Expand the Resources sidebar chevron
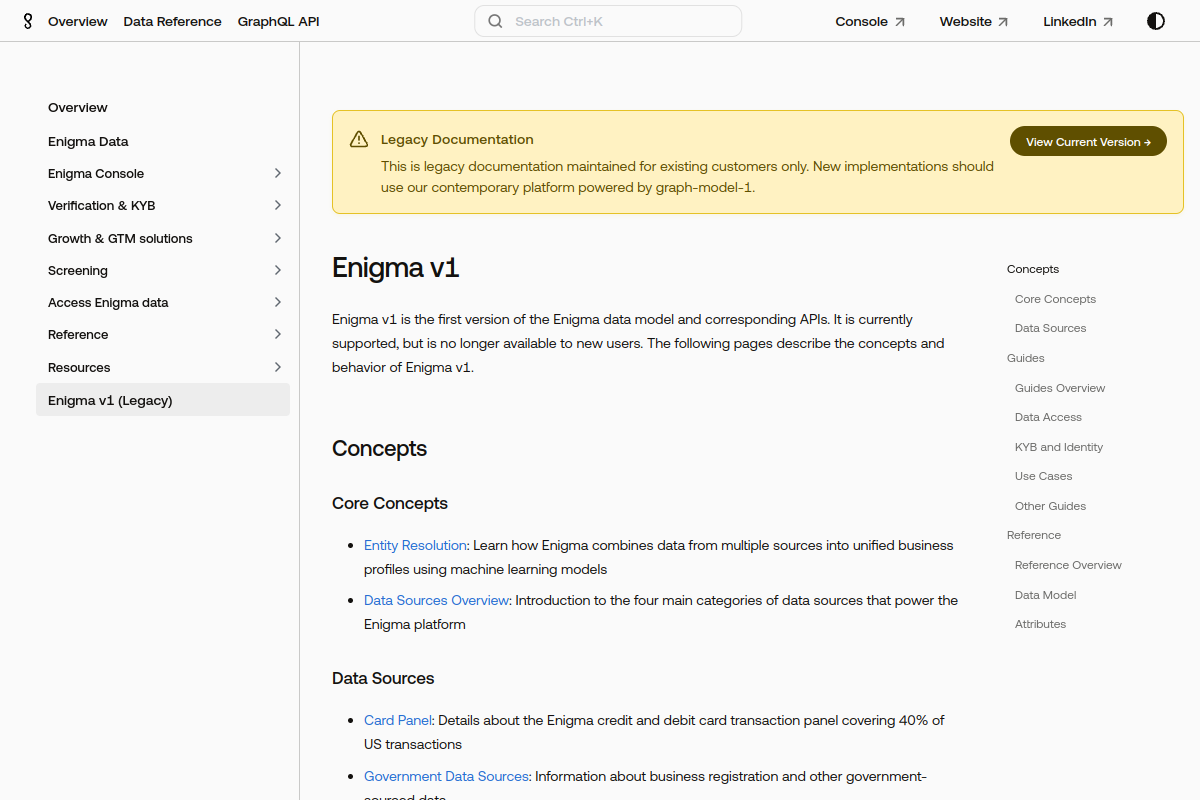1200x800 pixels. point(278,367)
